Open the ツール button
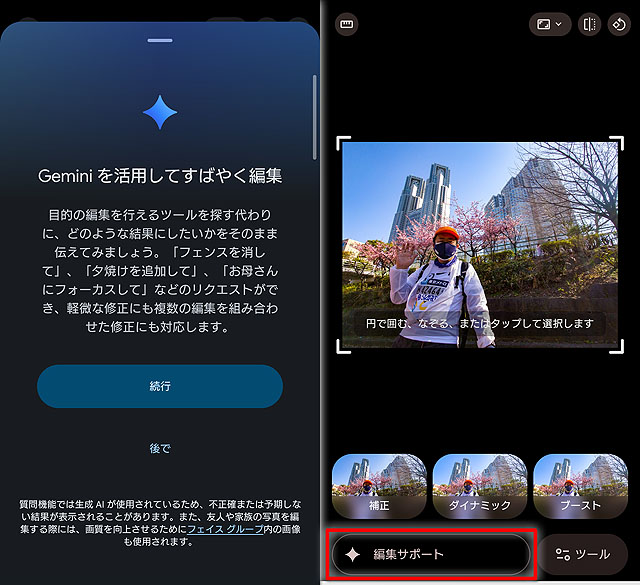The height and width of the screenshot is (585, 640). click(583, 554)
